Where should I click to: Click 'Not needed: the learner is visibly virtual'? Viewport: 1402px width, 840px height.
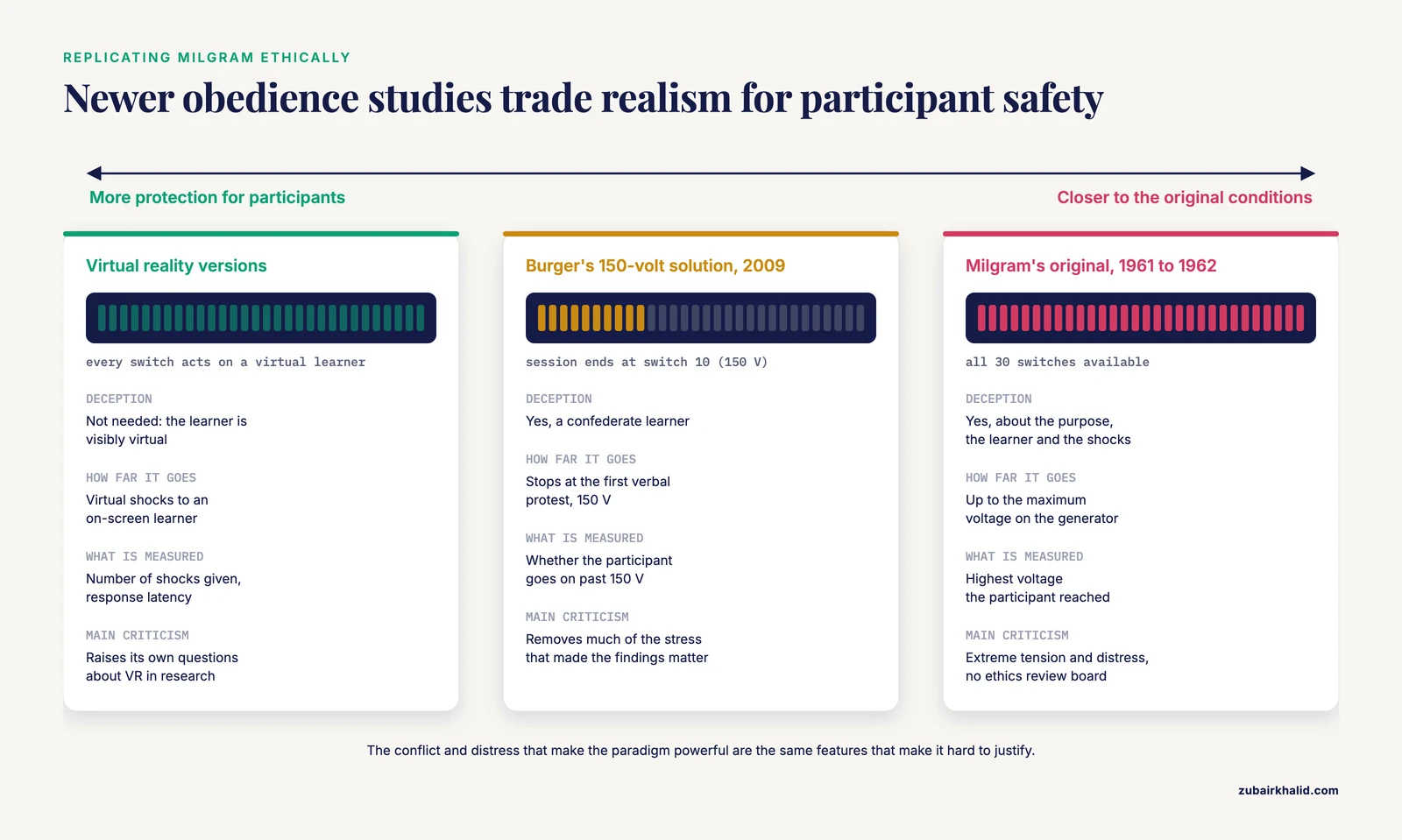pos(166,430)
